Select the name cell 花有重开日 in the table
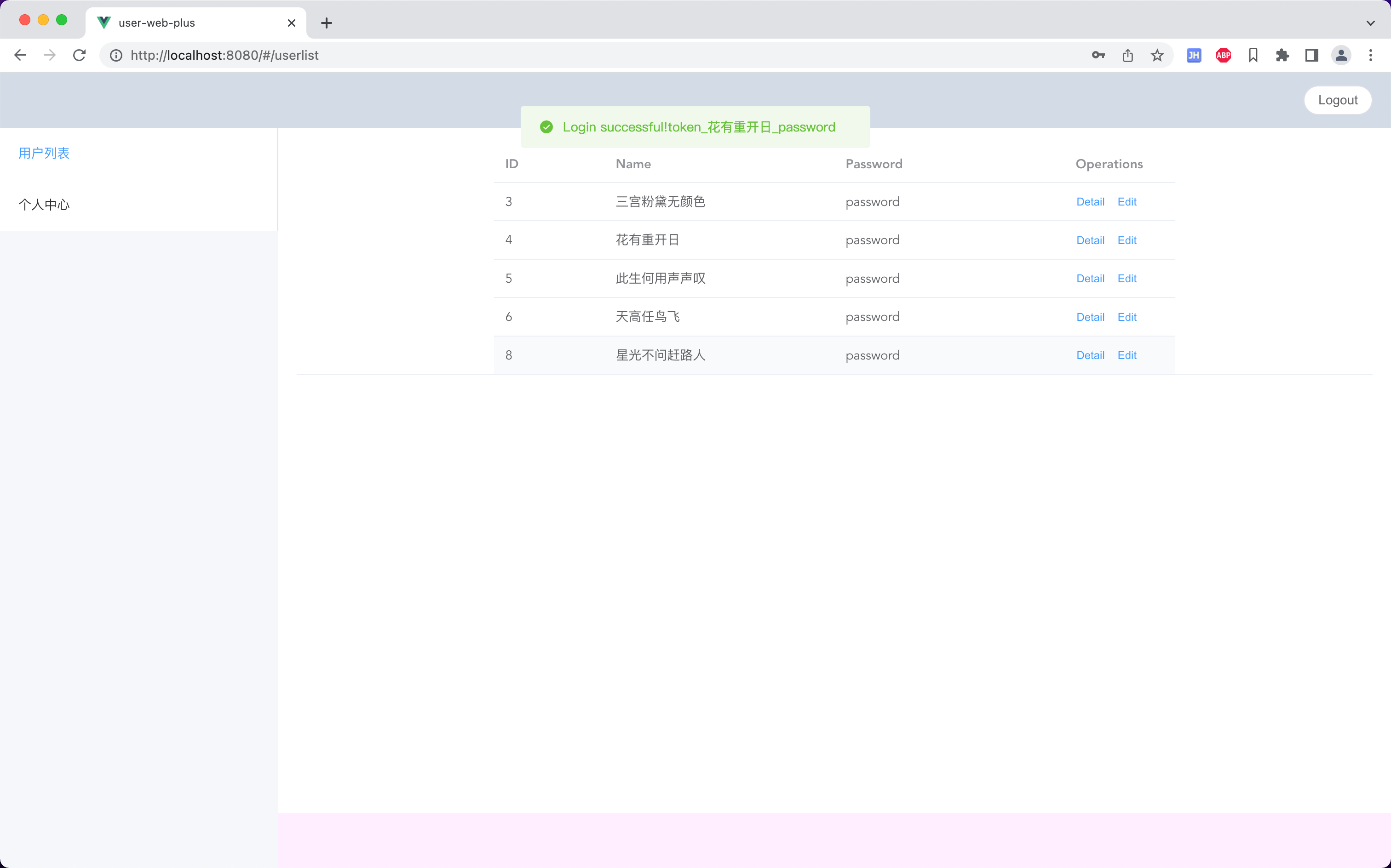 point(647,240)
